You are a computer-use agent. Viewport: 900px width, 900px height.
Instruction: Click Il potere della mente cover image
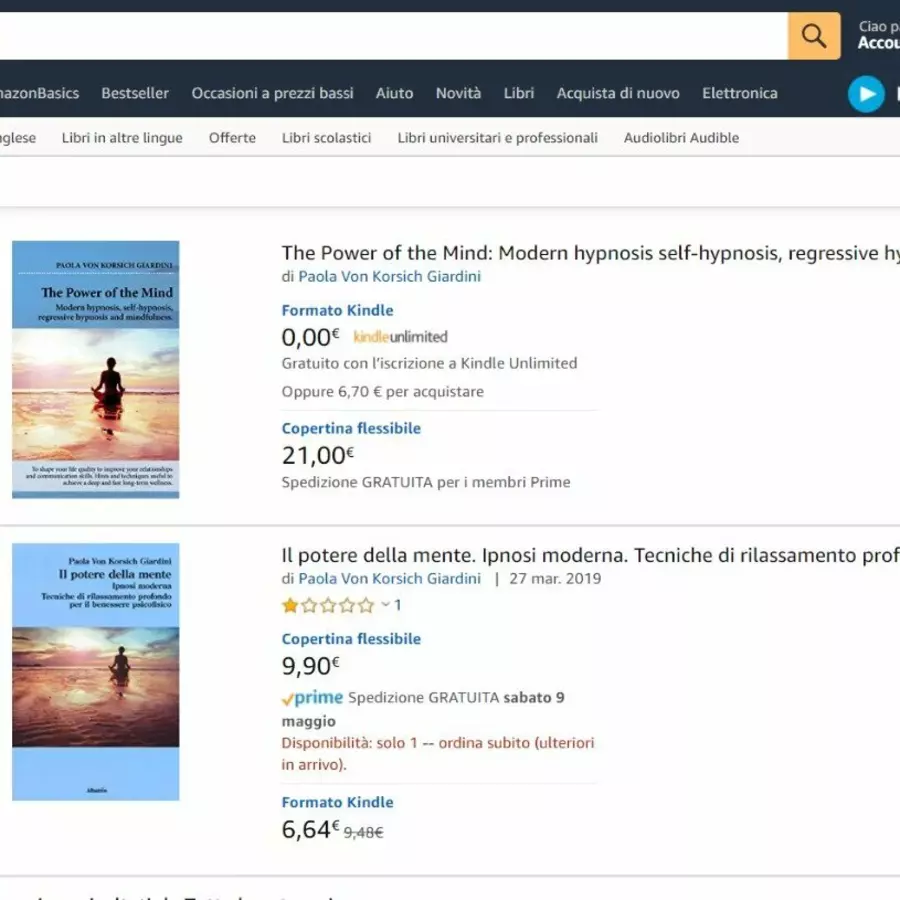point(96,671)
